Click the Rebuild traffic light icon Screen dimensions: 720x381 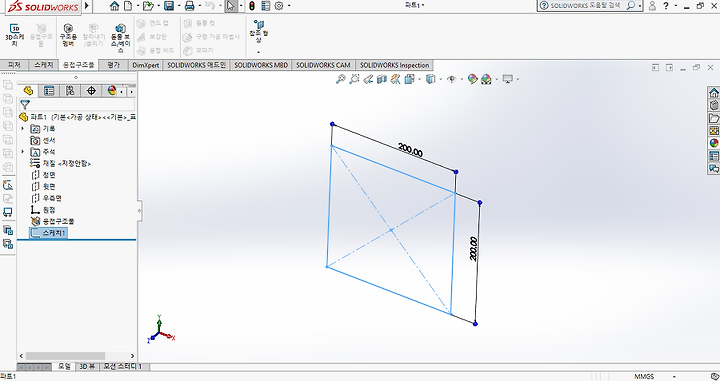pyautogui.click(x=252, y=6)
